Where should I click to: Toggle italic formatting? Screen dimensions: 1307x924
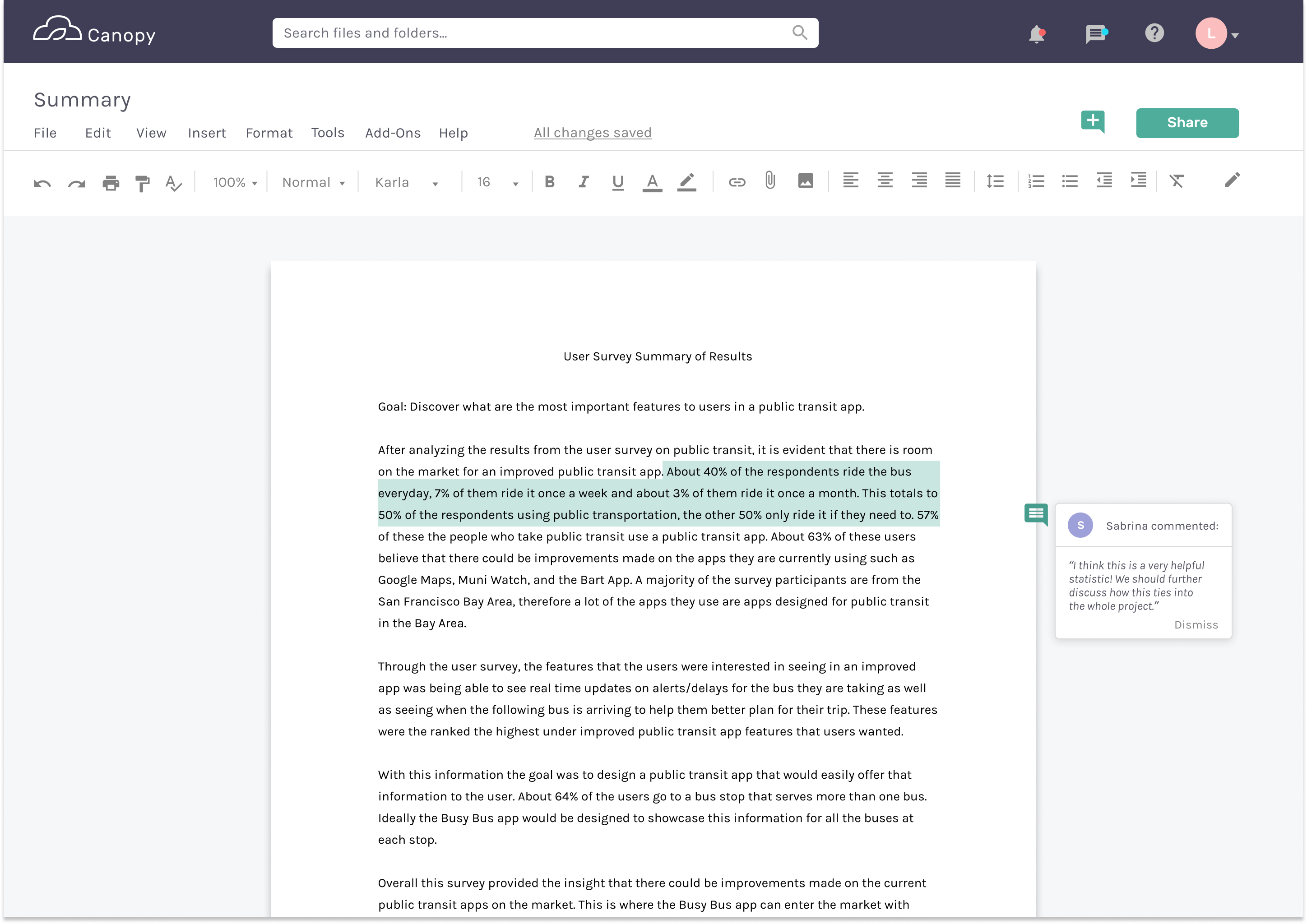coord(584,182)
